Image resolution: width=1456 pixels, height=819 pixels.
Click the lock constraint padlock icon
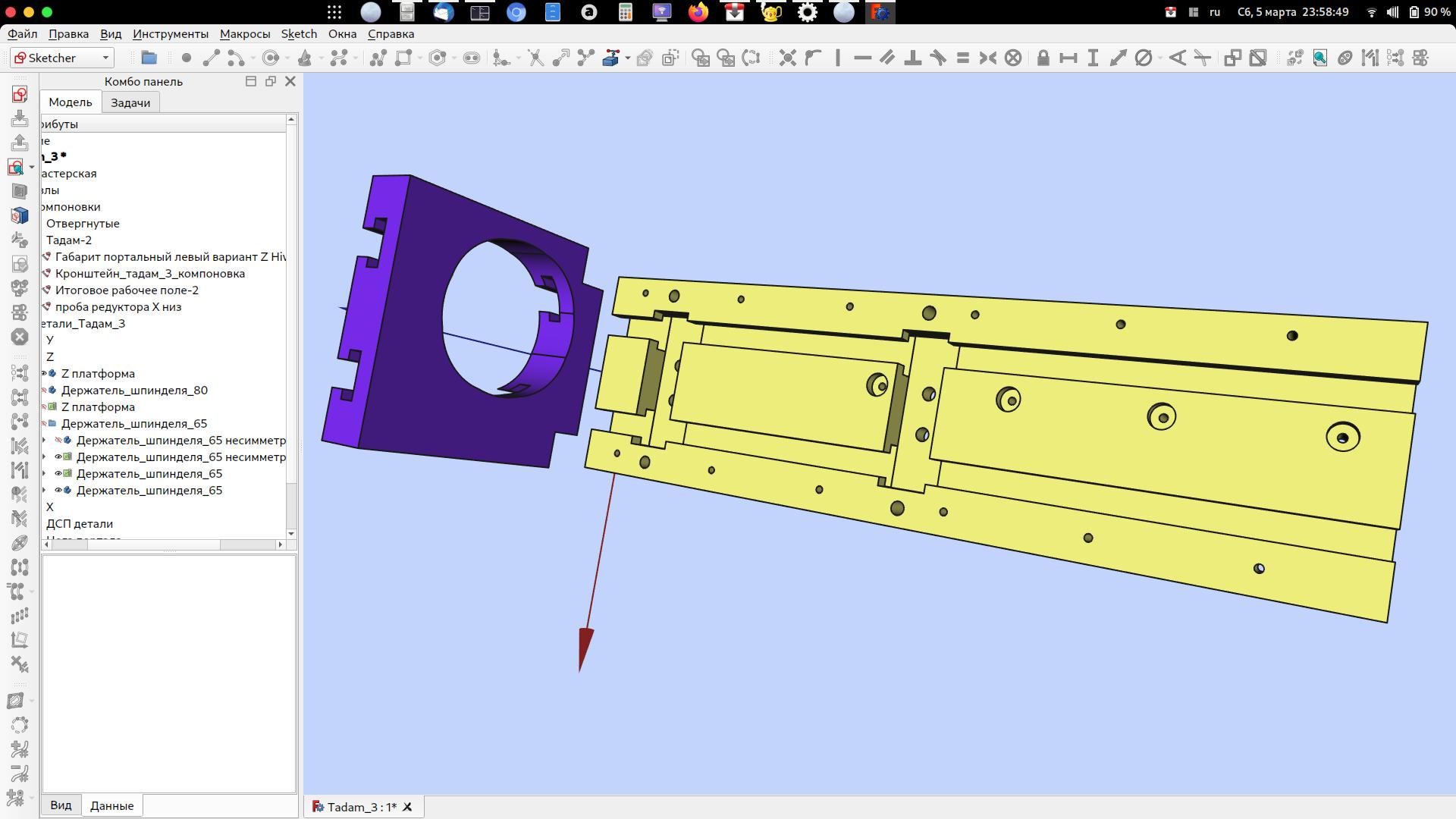[1043, 58]
